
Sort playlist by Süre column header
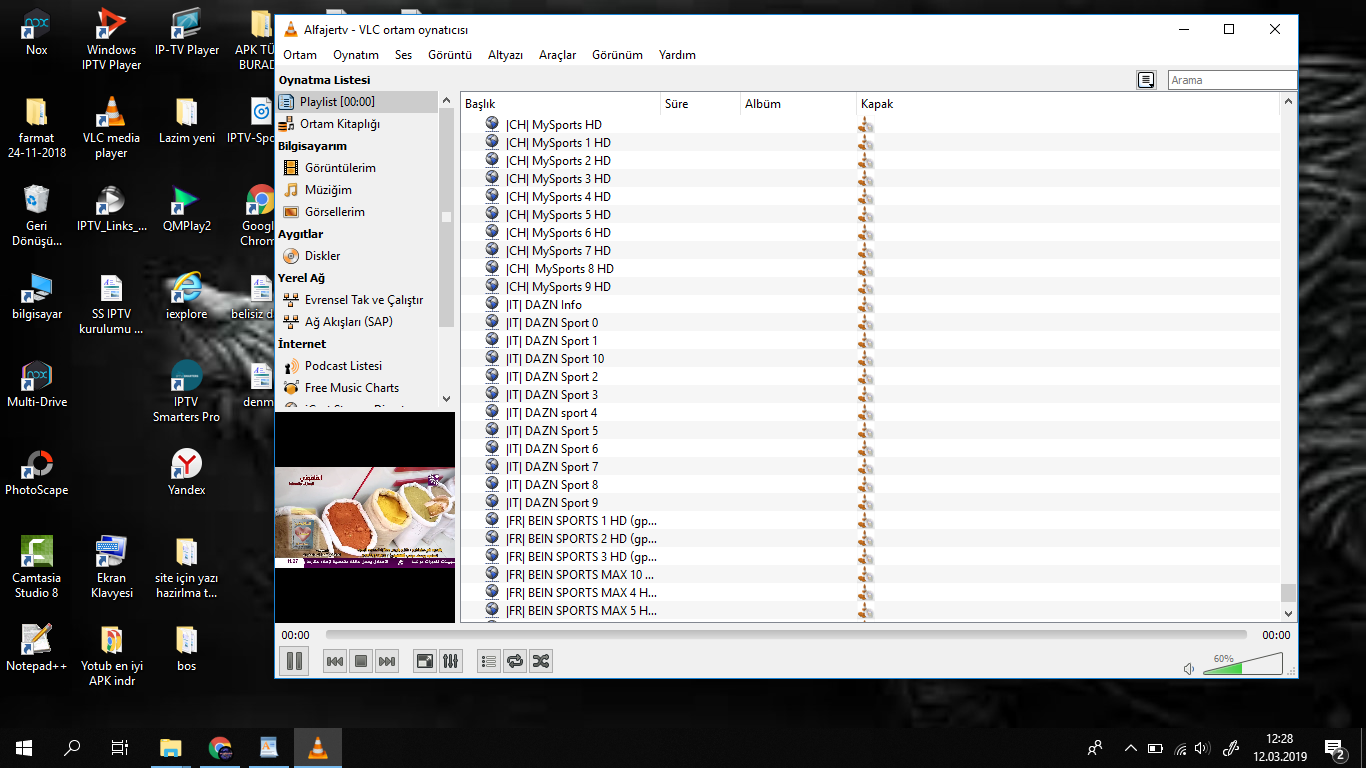click(x=701, y=104)
